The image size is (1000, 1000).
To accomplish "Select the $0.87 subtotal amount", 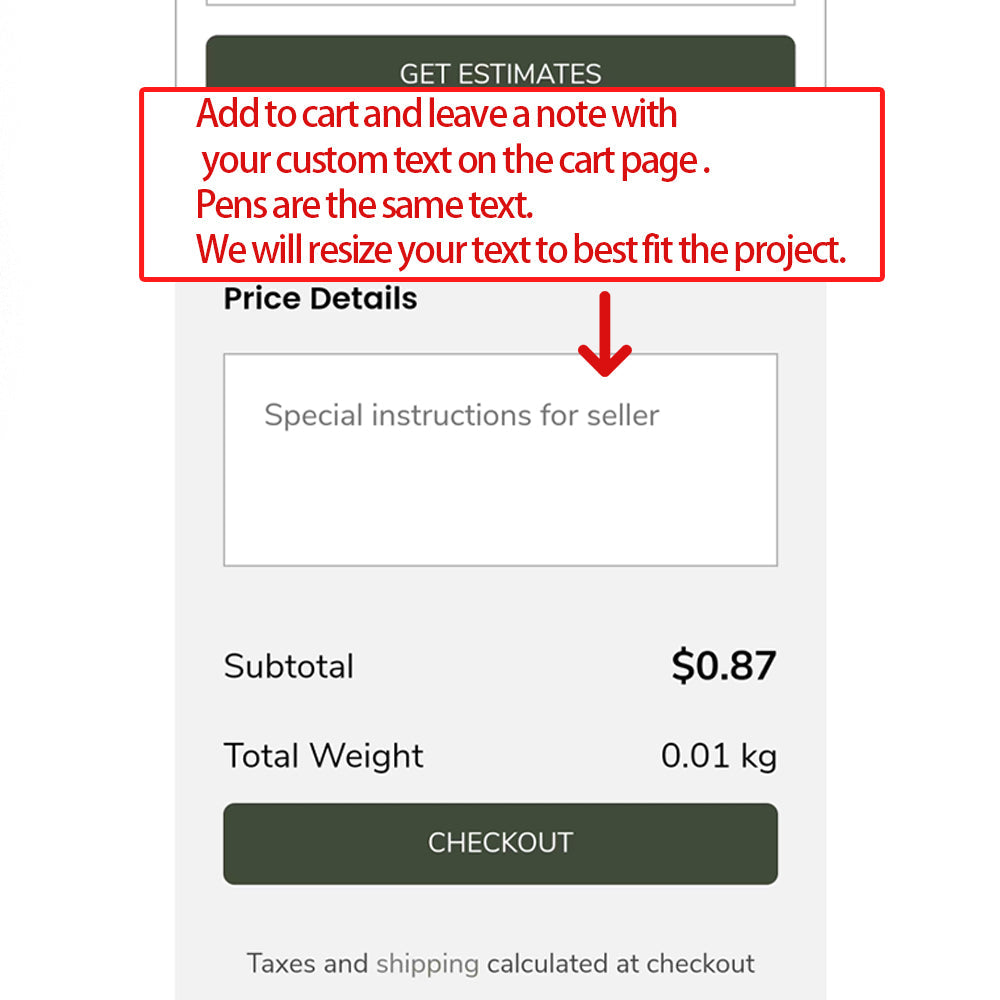I will [x=723, y=666].
